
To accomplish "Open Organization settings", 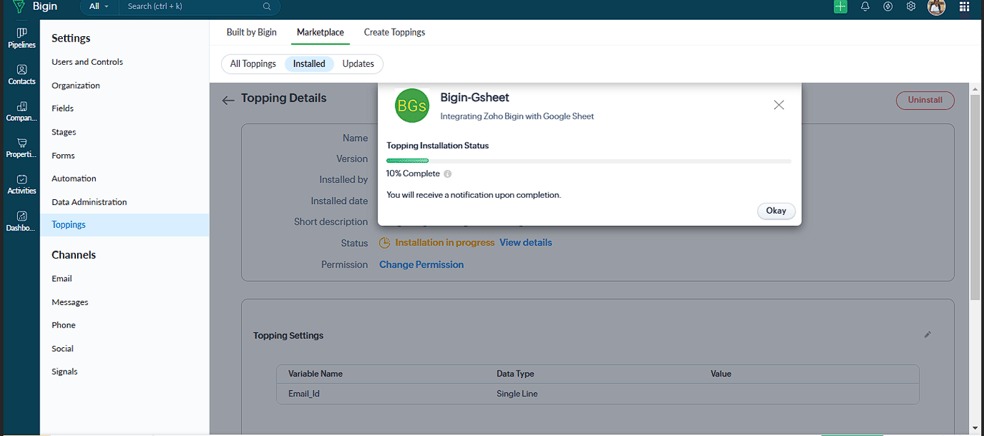I will point(76,85).
